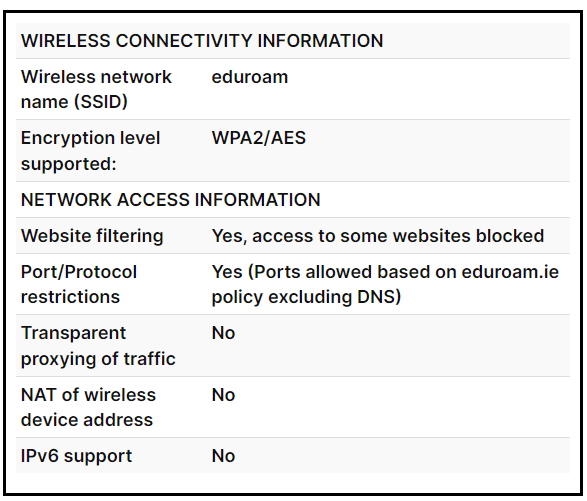Screen dimensions: 587x501
Task: Click the eduroam SSID value
Action: coord(250,77)
